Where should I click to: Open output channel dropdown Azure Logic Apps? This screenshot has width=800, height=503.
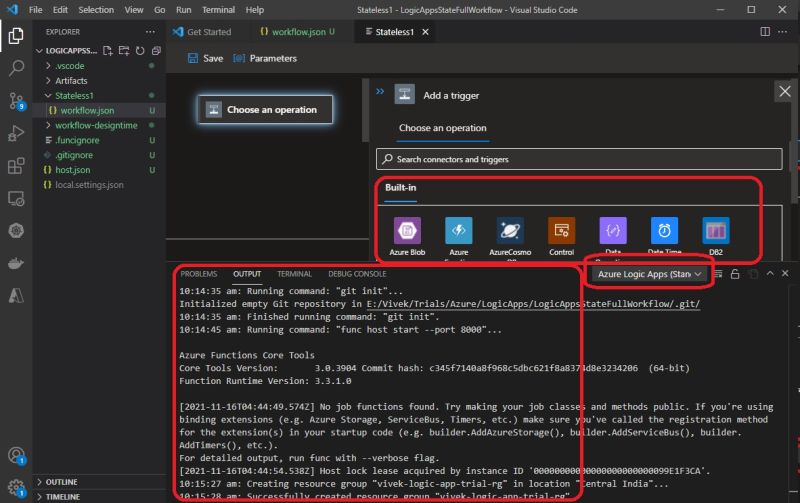pos(649,274)
